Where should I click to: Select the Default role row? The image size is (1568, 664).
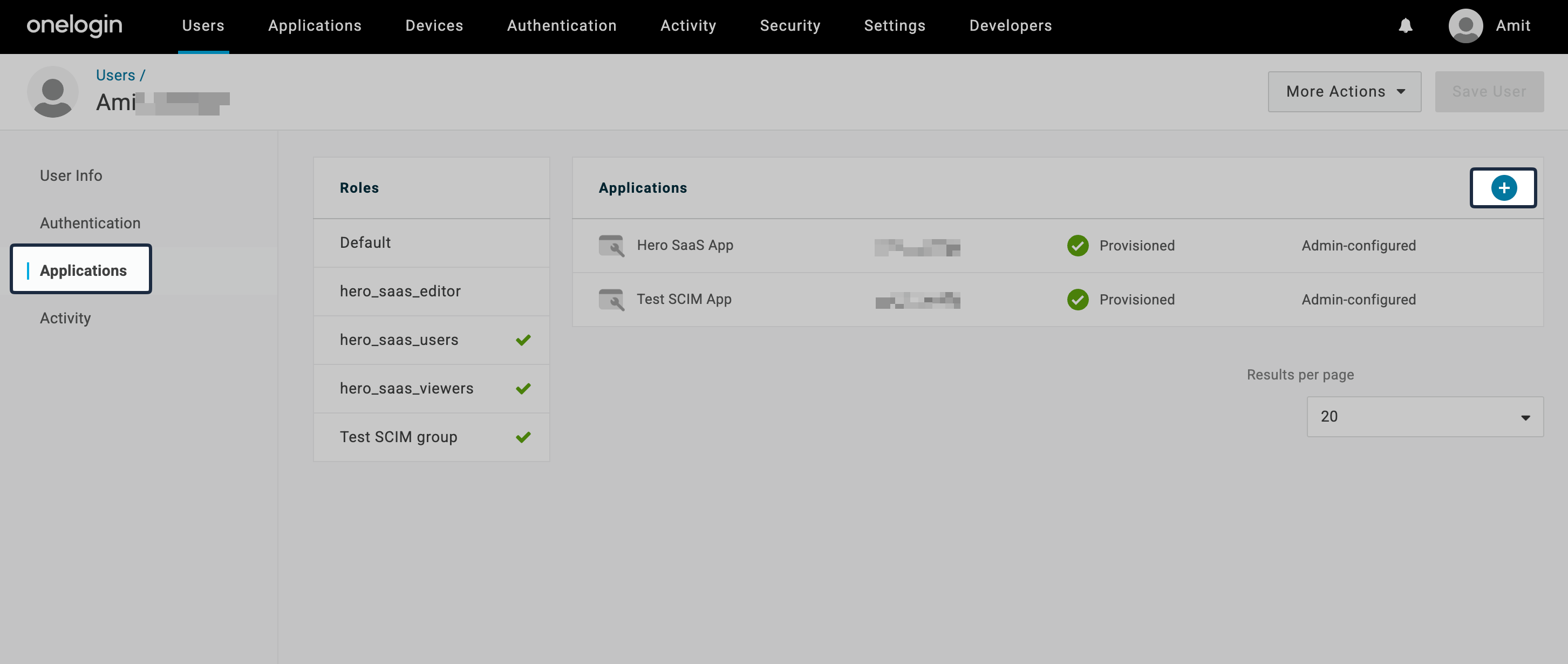tap(365, 242)
